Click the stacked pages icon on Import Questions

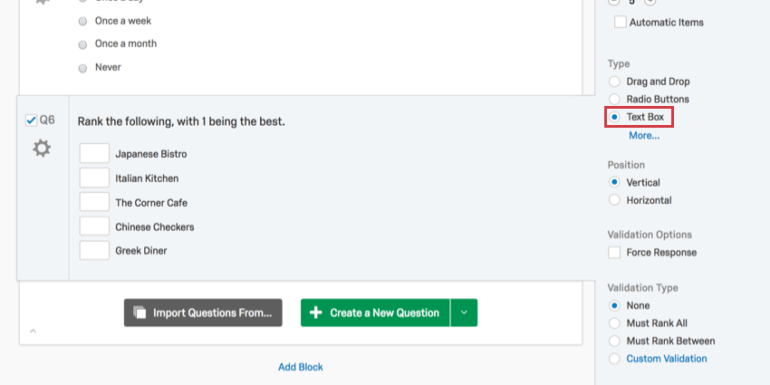pyautogui.click(x=140, y=312)
